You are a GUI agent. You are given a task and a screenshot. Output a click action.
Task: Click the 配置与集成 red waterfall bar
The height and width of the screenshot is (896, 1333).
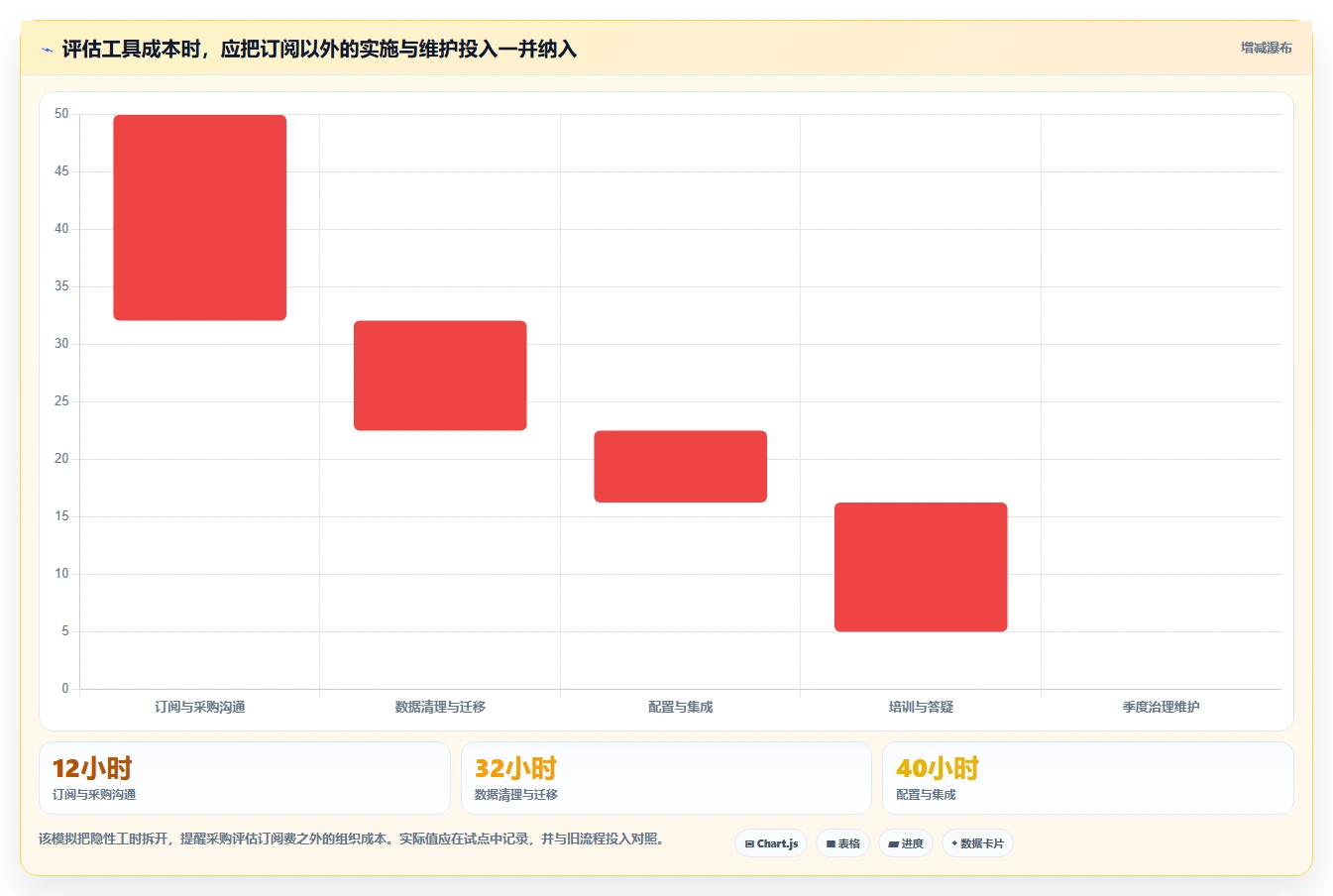tap(681, 466)
